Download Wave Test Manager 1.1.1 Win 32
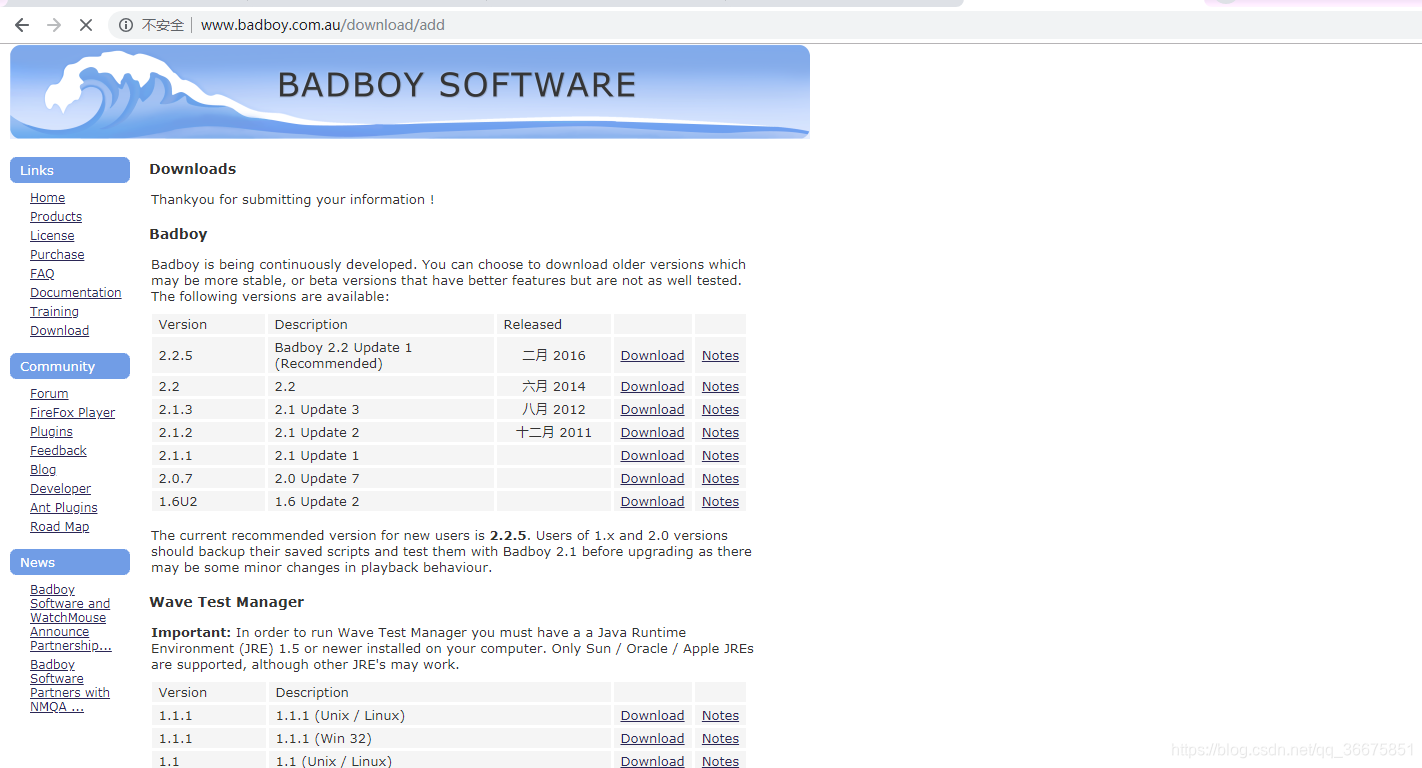 point(652,739)
